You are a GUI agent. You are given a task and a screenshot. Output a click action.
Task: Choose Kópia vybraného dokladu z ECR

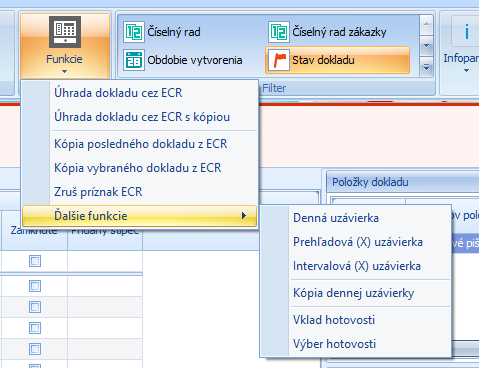[138, 168]
